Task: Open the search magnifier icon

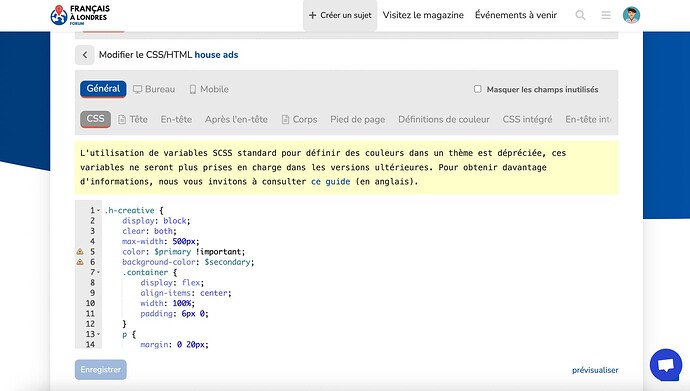Action: [x=580, y=15]
